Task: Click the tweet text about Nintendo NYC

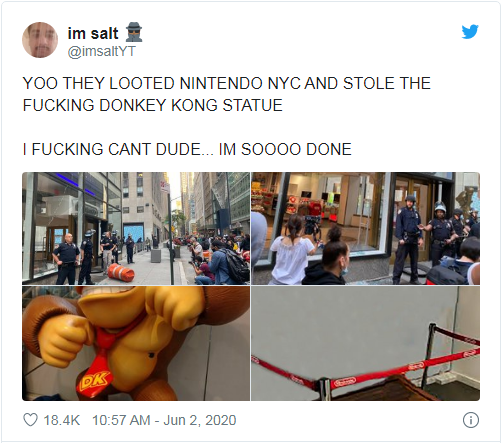Action: 227,94
